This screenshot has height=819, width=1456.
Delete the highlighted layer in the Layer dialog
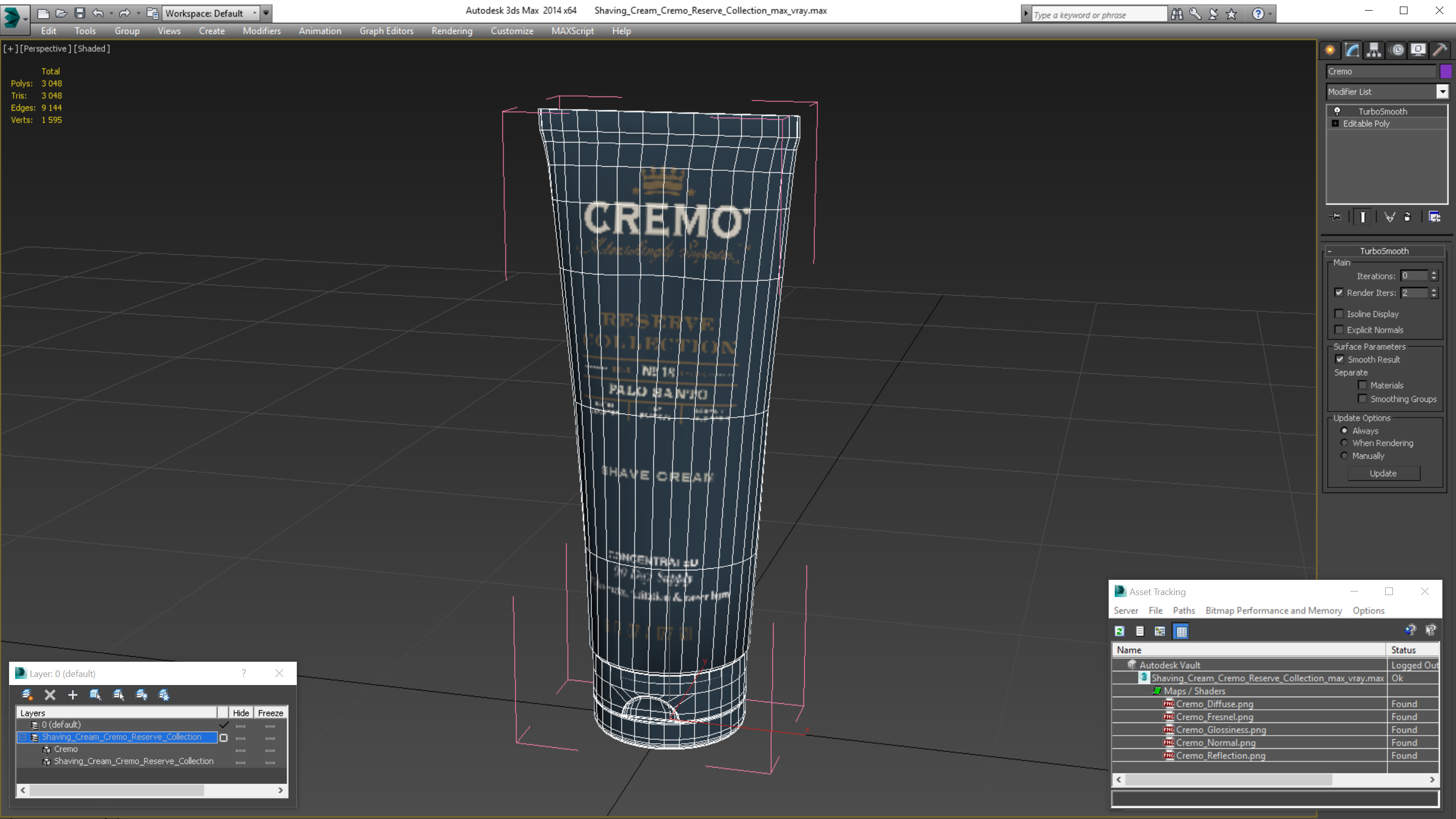point(50,695)
